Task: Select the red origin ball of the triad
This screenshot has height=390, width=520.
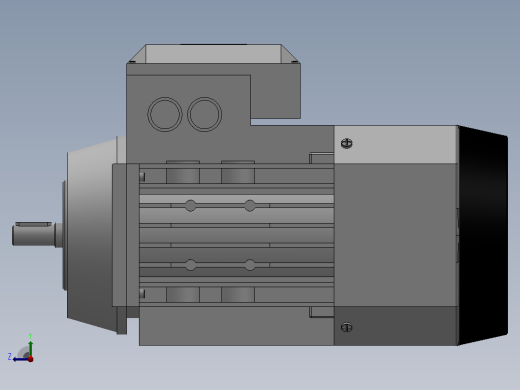Action: tap(31, 359)
